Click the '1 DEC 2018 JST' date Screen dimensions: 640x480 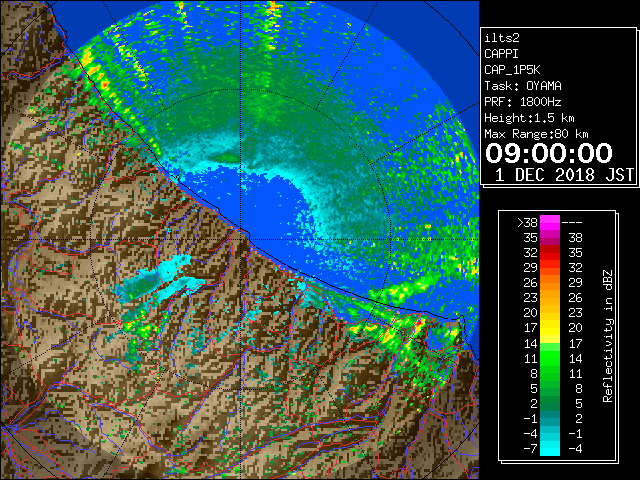[x=564, y=175]
